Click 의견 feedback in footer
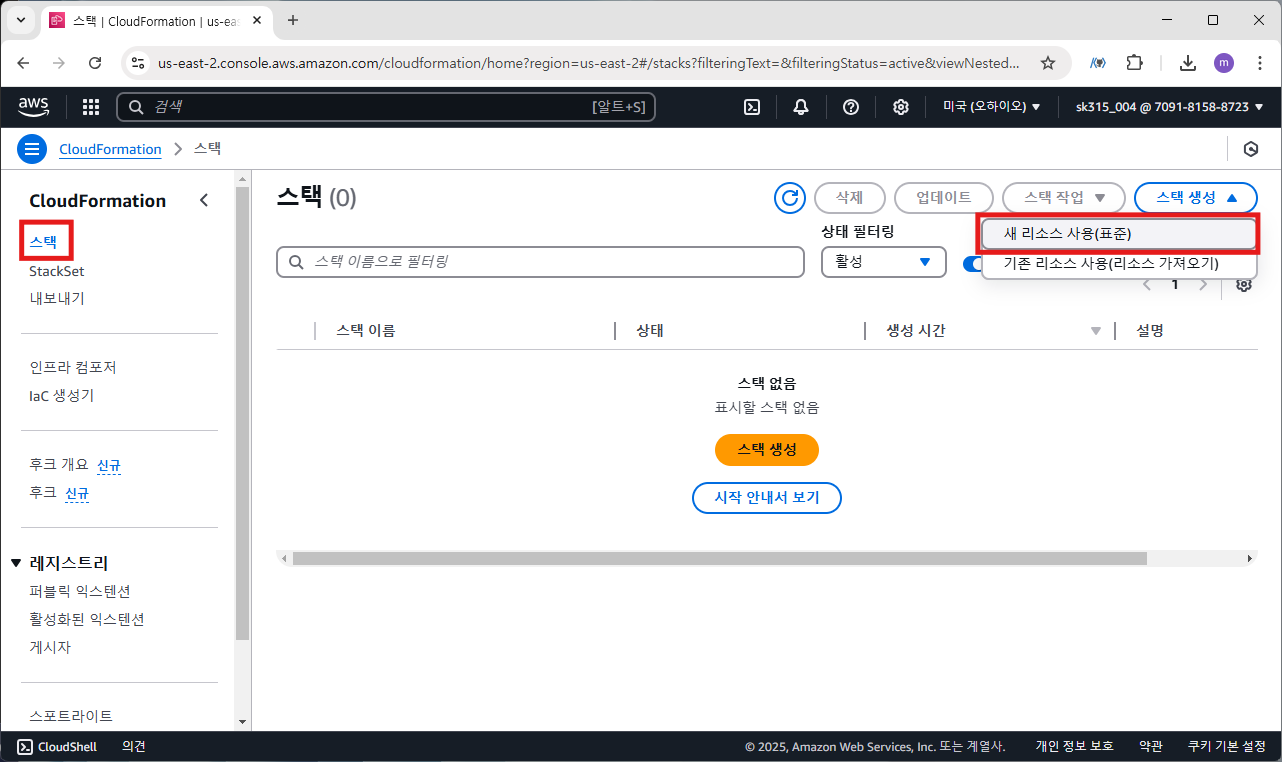The height and width of the screenshot is (762, 1282). [134, 747]
